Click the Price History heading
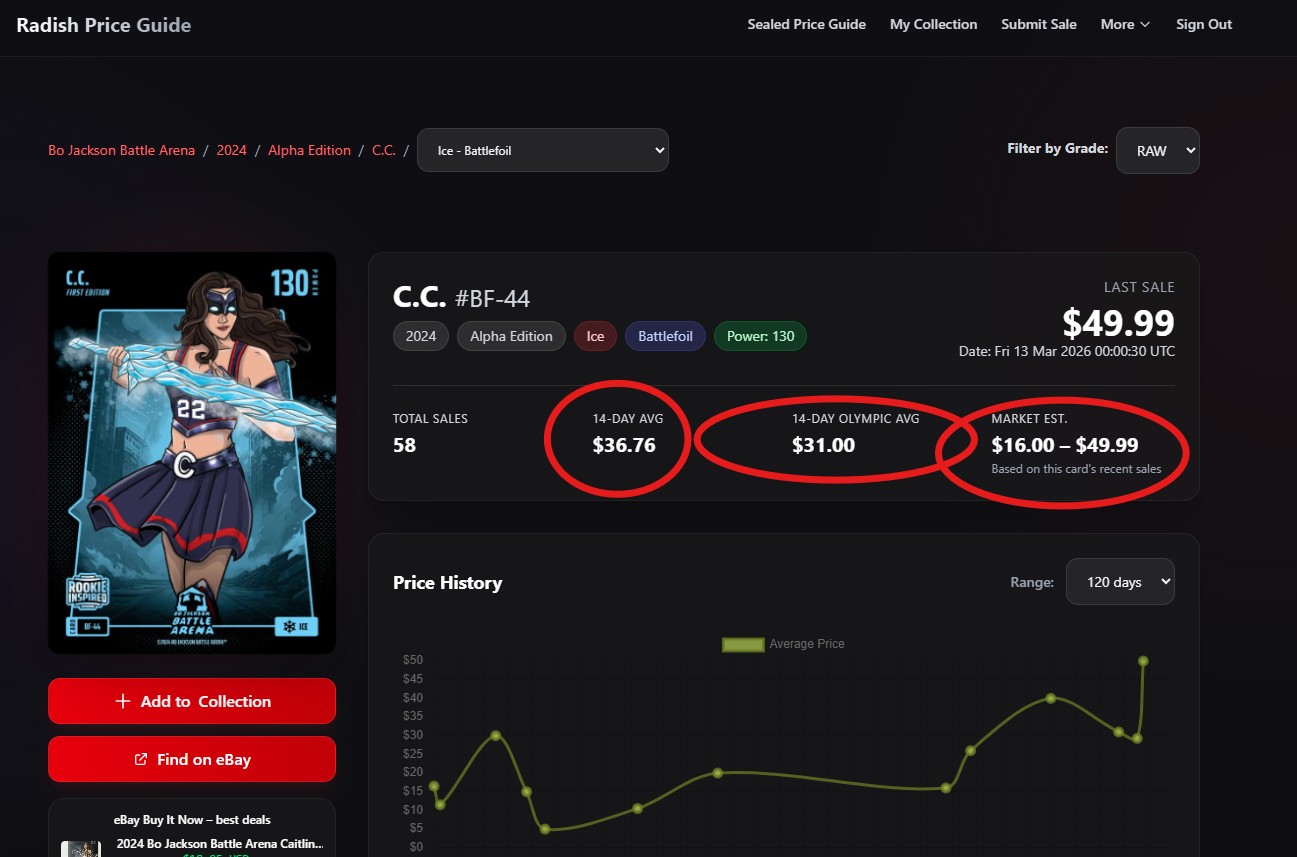This screenshot has width=1297, height=857. [x=447, y=583]
